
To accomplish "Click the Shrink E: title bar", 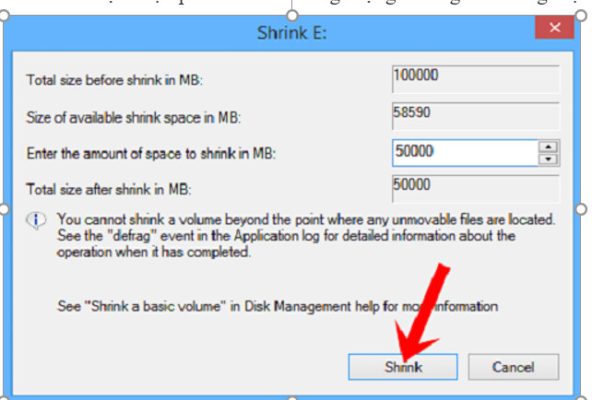I will 292,33.
